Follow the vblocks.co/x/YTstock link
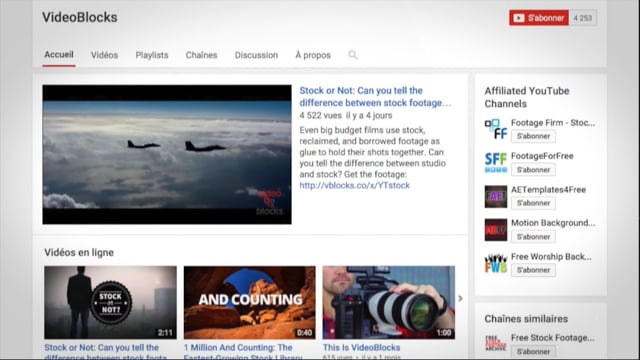640x360 pixels. [354, 185]
